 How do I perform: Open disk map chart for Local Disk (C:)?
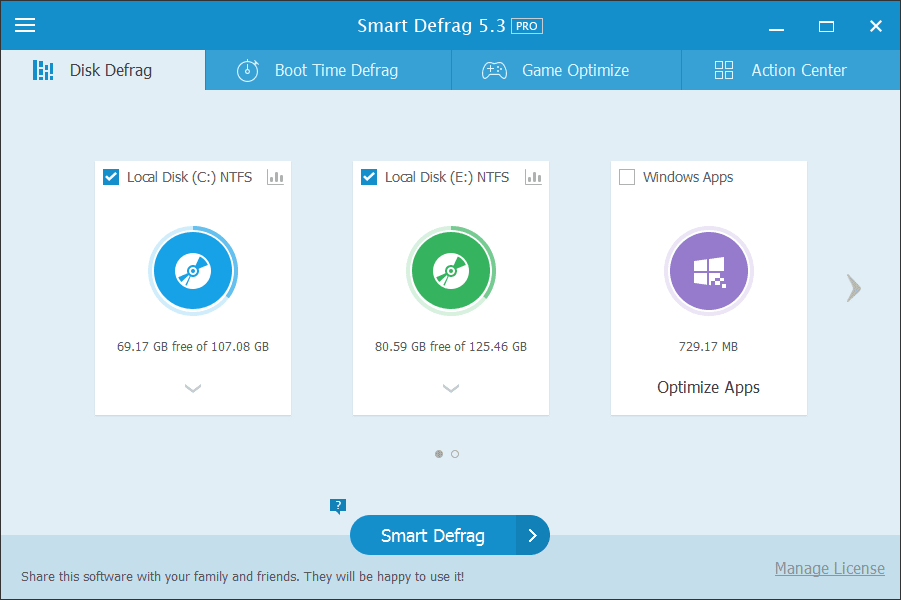click(x=275, y=177)
